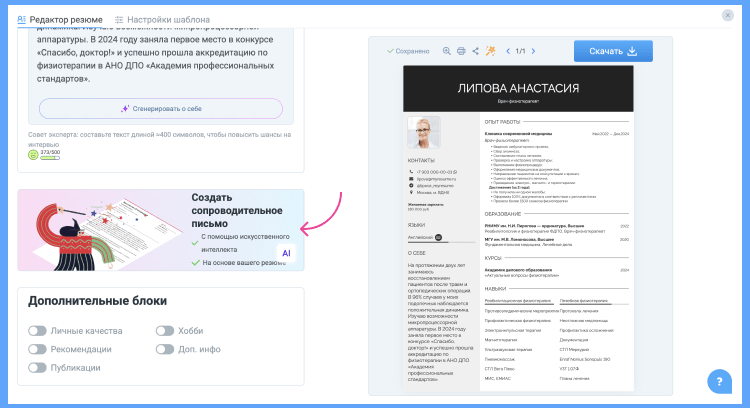
Task: Zoom the resume preview with magnifier icon
Action: click(x=446, y=51)
